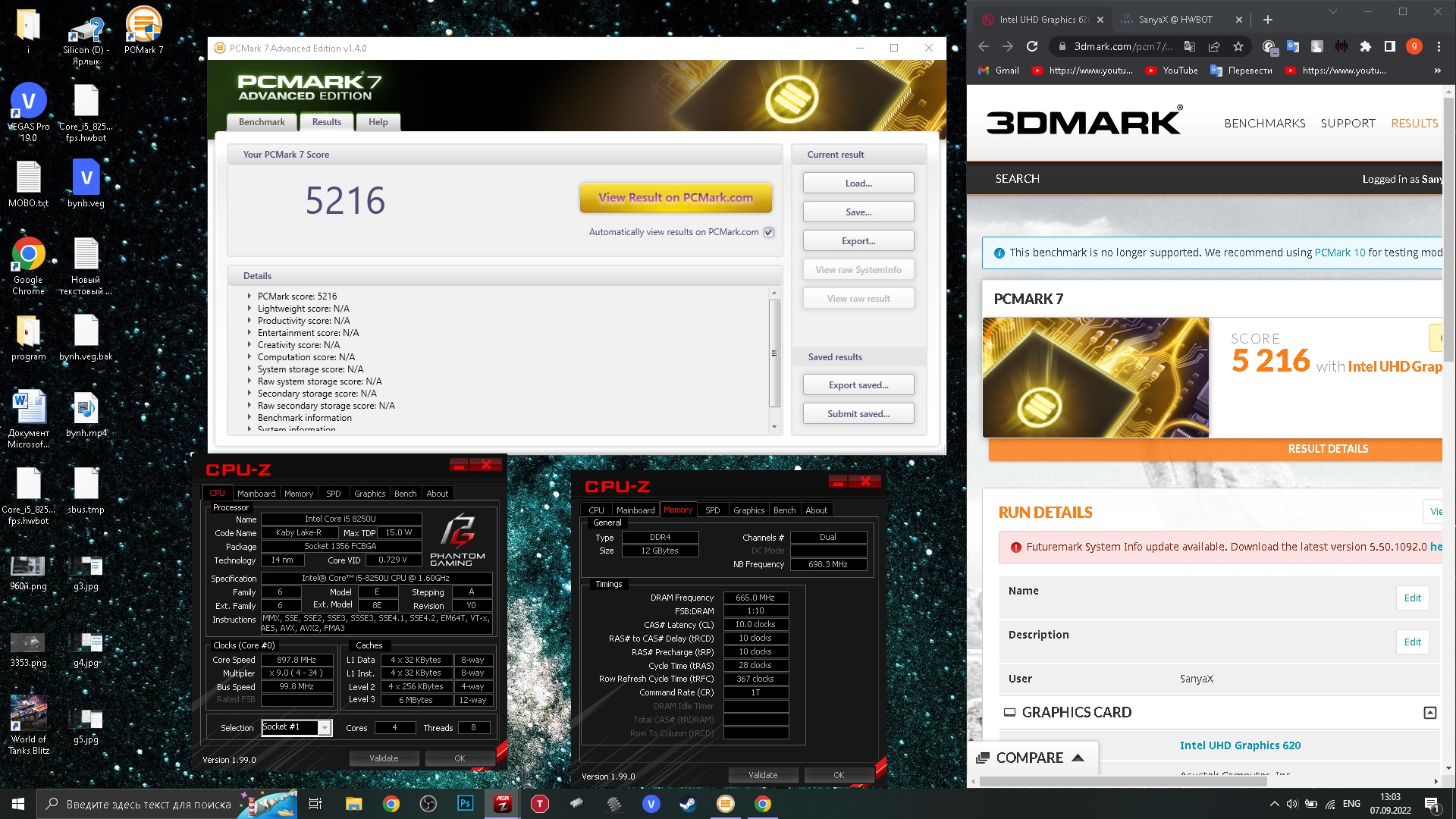The width and height of the screenshot is (1456, 819).
Task: Open the Gmail bookmark
Action: (x=999, y=71)
